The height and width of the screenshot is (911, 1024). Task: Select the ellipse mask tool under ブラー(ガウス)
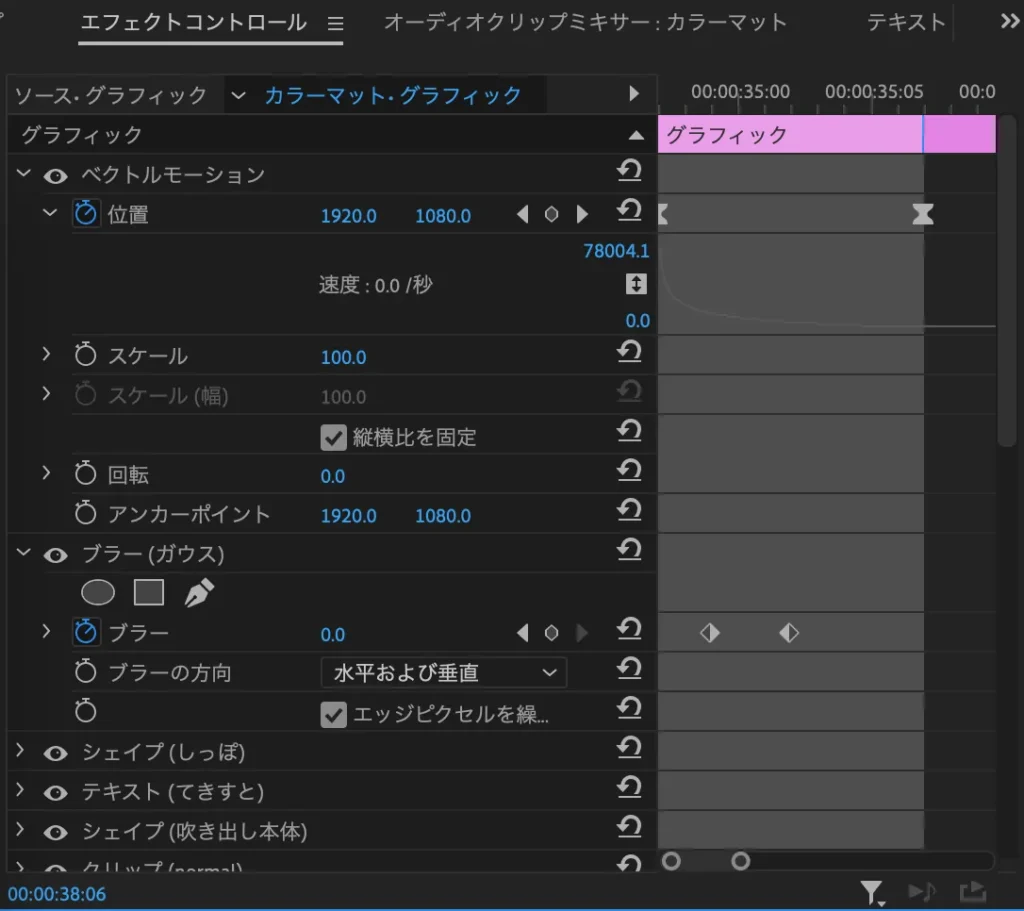(97, 592)
